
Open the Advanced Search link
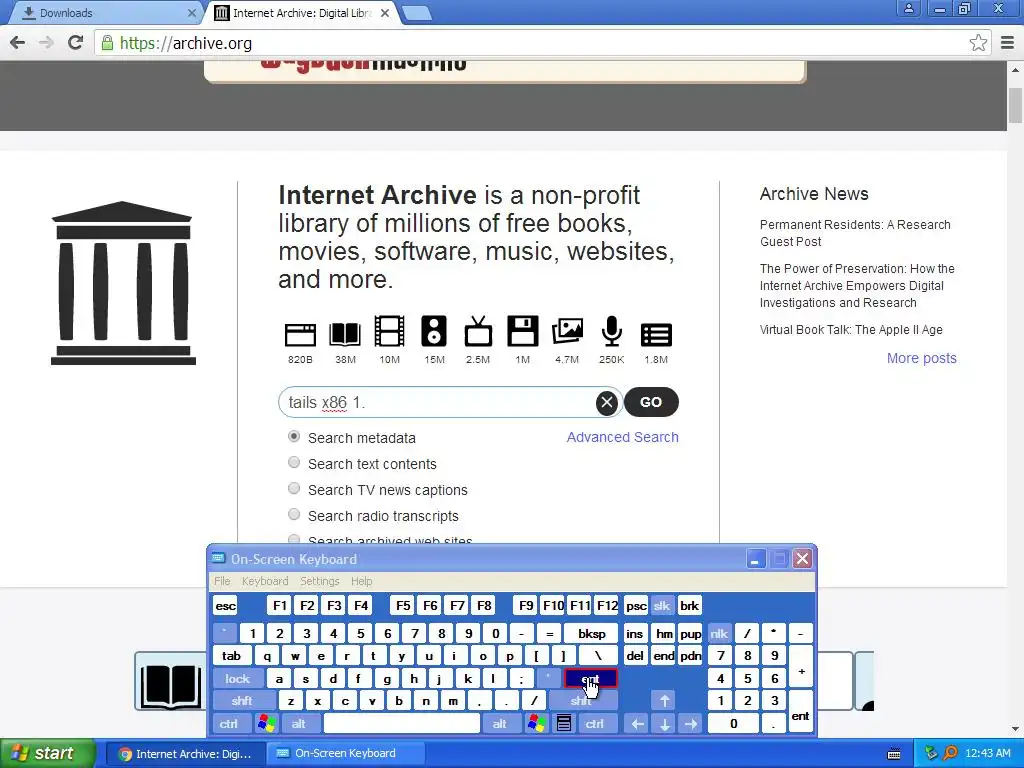622,437
